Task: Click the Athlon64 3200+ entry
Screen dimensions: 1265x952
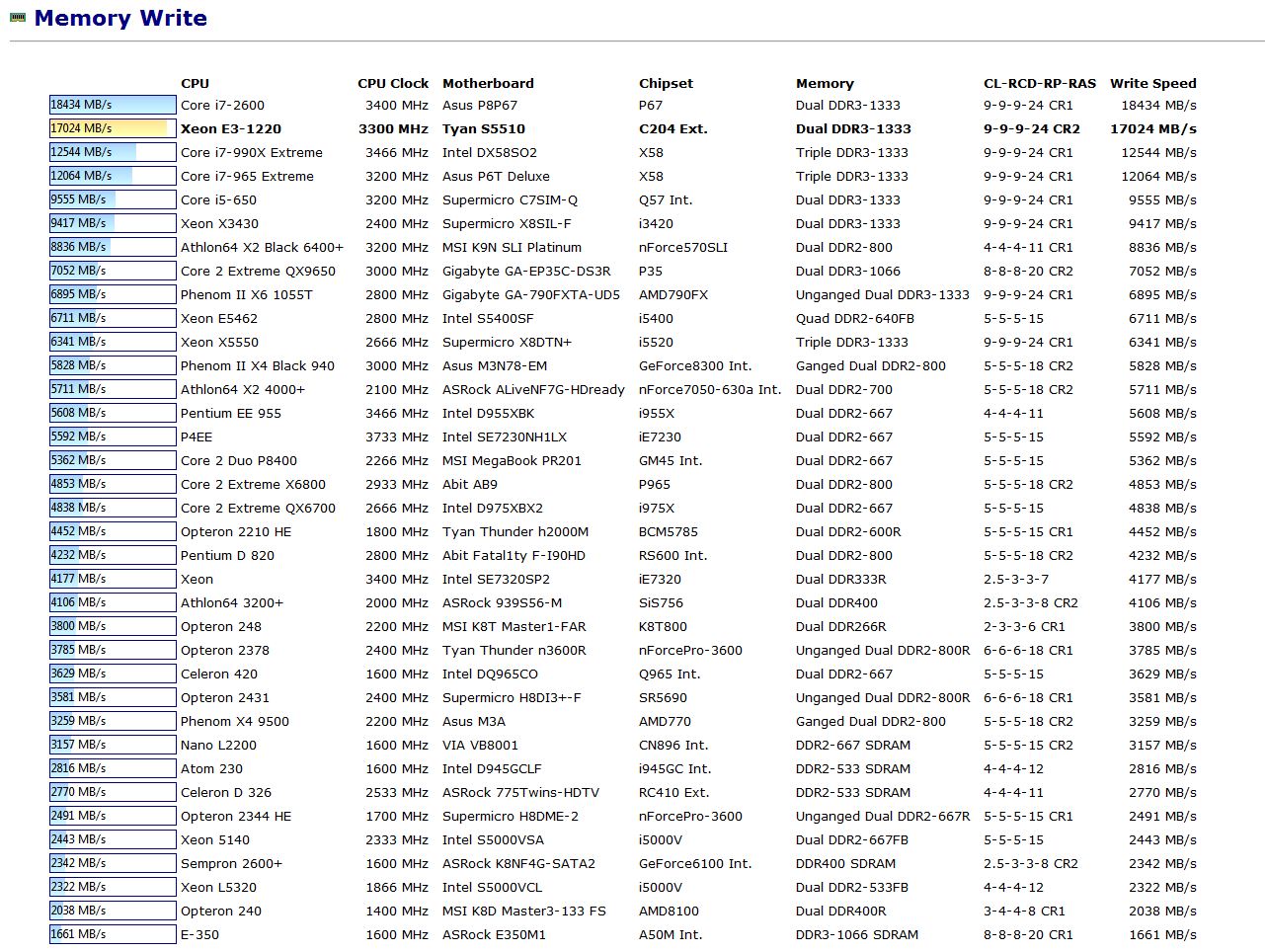Action: coord(232,602)
